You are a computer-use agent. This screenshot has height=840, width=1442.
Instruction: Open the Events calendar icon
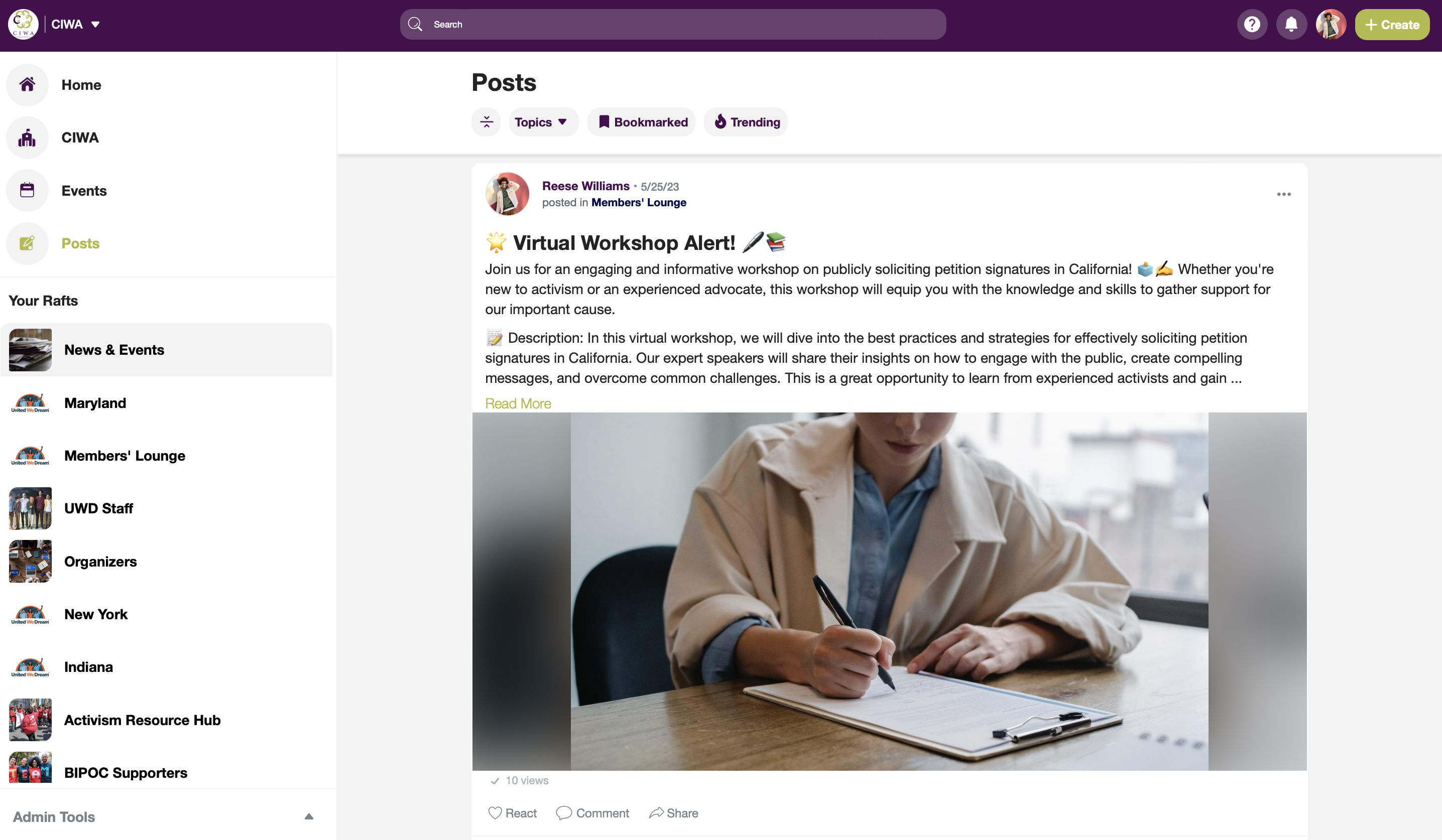pos(27,190)
